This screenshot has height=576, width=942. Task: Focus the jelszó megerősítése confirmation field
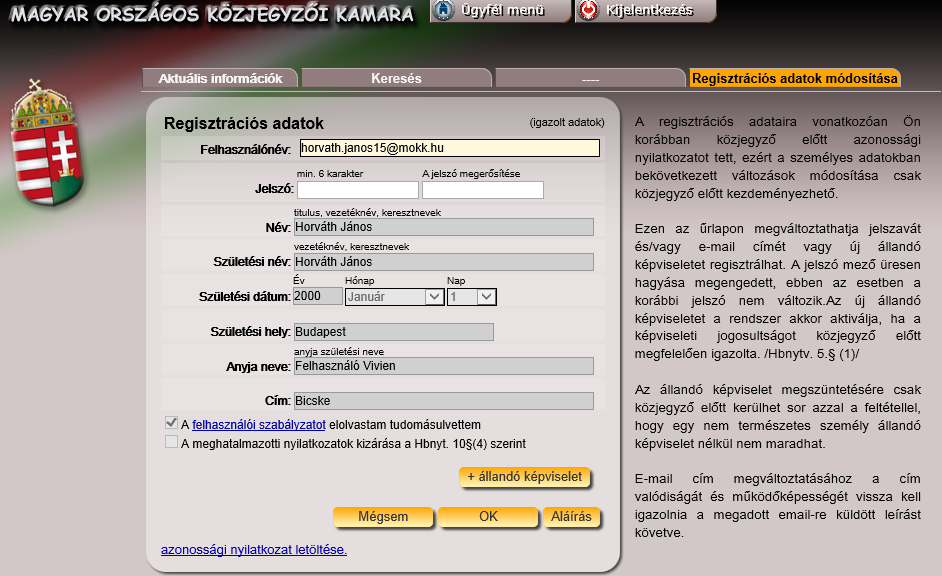[482, 190]
